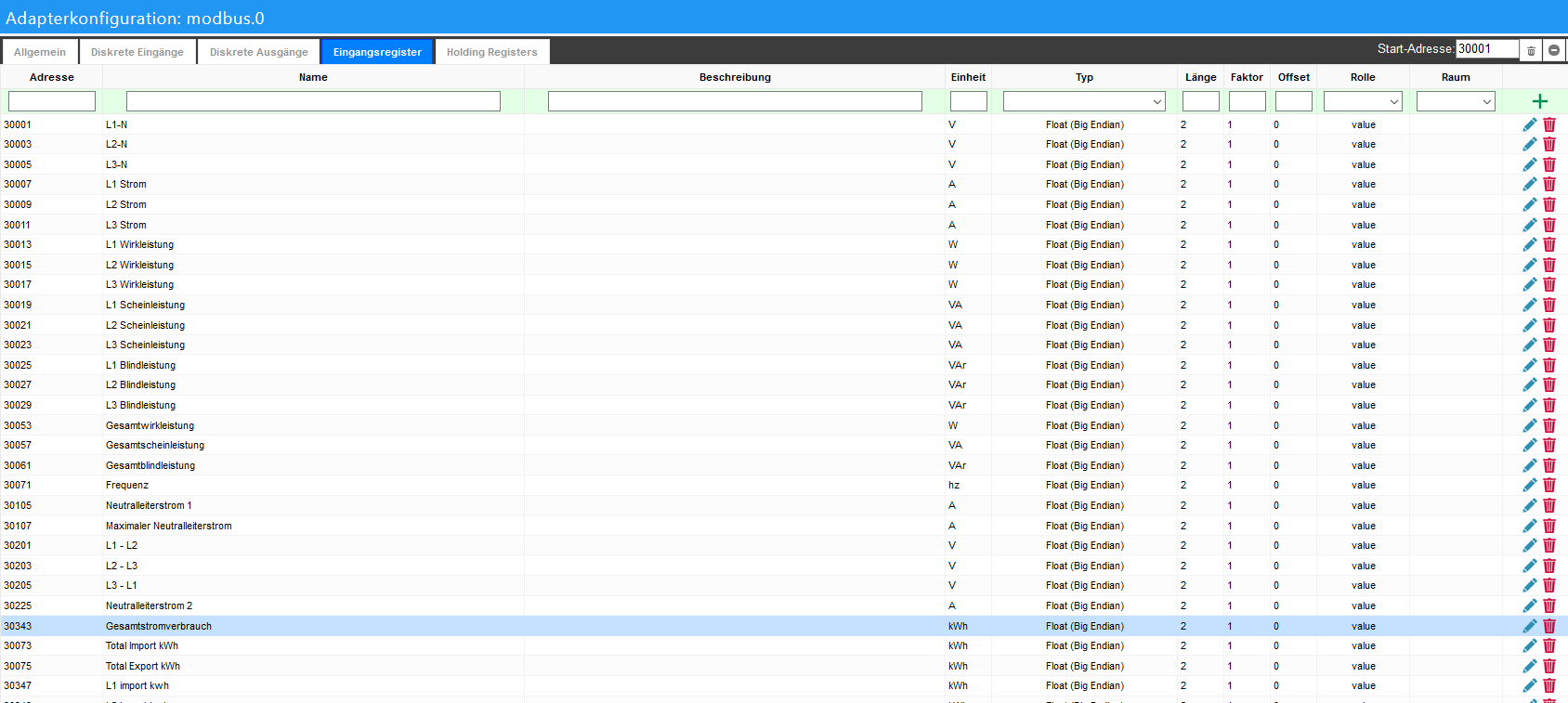The width and height of the screenshot is (1568, 703).
Task: Edit the Total Import kWh register
Action: tap(1529, 645)
